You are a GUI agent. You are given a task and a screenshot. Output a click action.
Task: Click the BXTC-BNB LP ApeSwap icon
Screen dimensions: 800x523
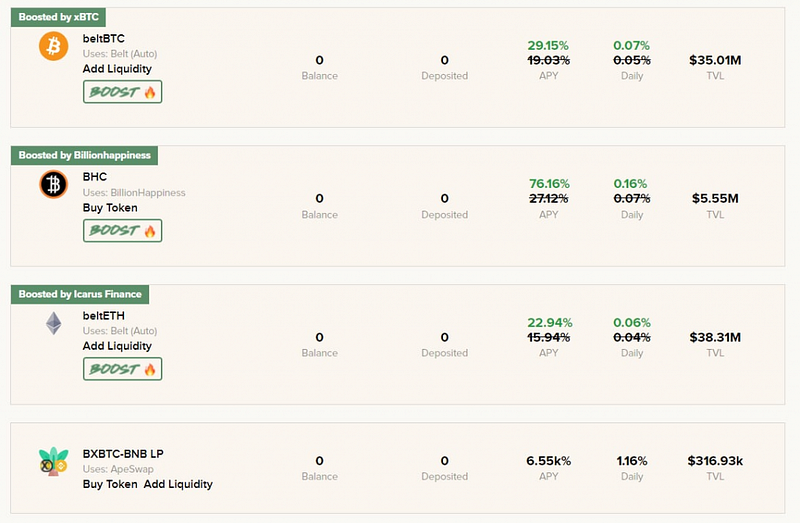point(54,461)
